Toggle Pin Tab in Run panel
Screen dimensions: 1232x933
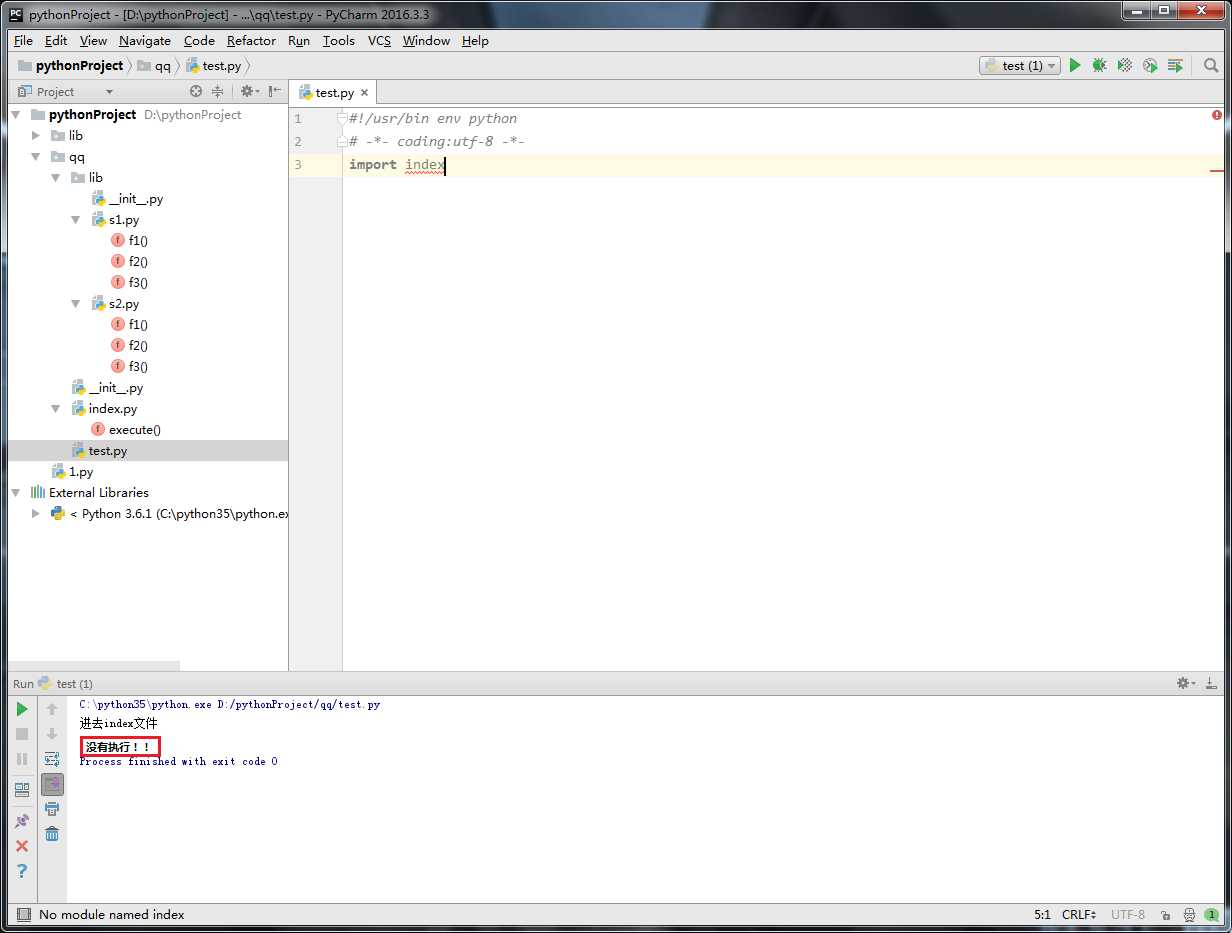click(x=22, y=821)
